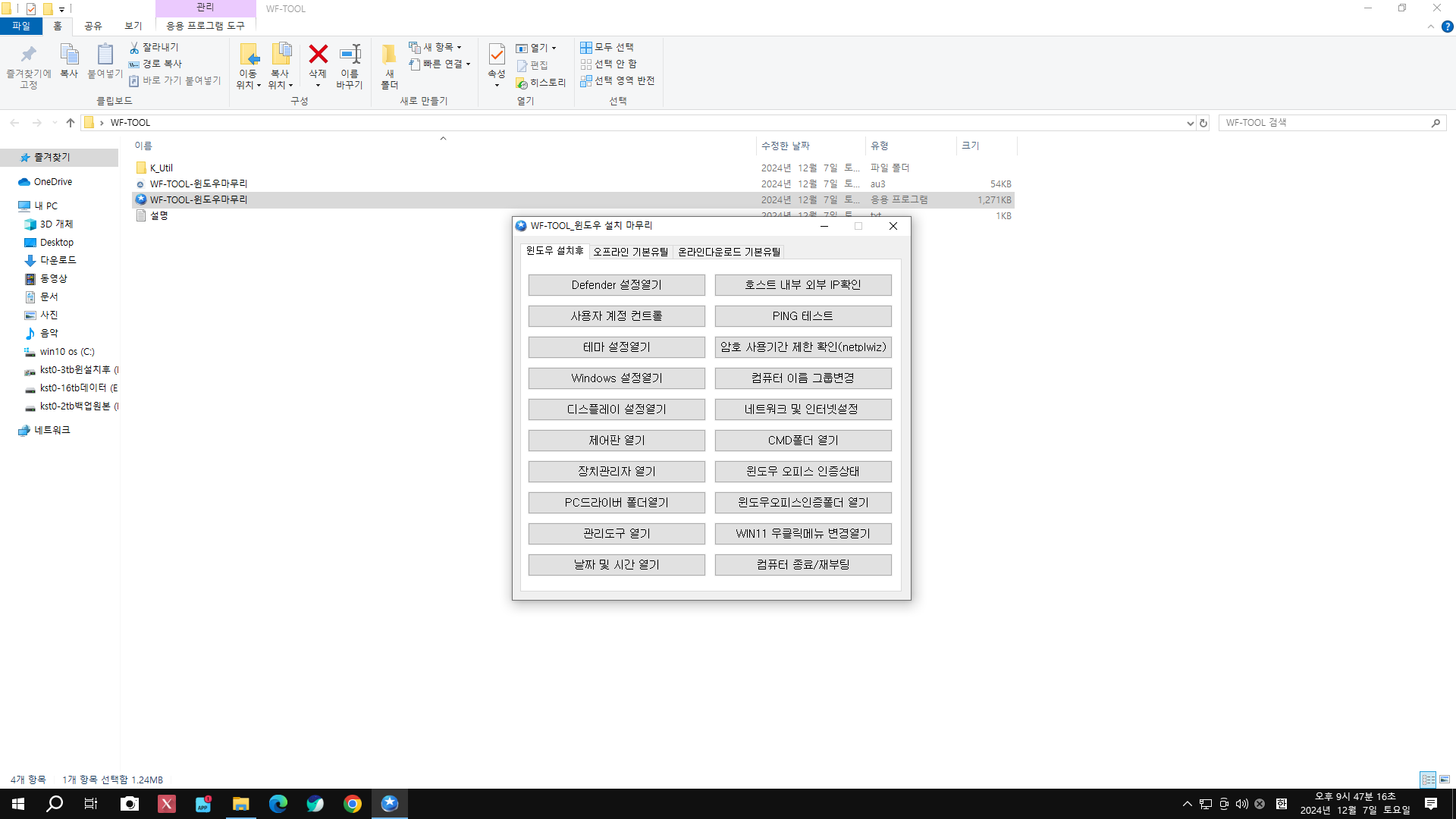Click 날짜 및 시간 열기 button
The height and width of the screenshot is (819, 1456).
coord(617,565)
